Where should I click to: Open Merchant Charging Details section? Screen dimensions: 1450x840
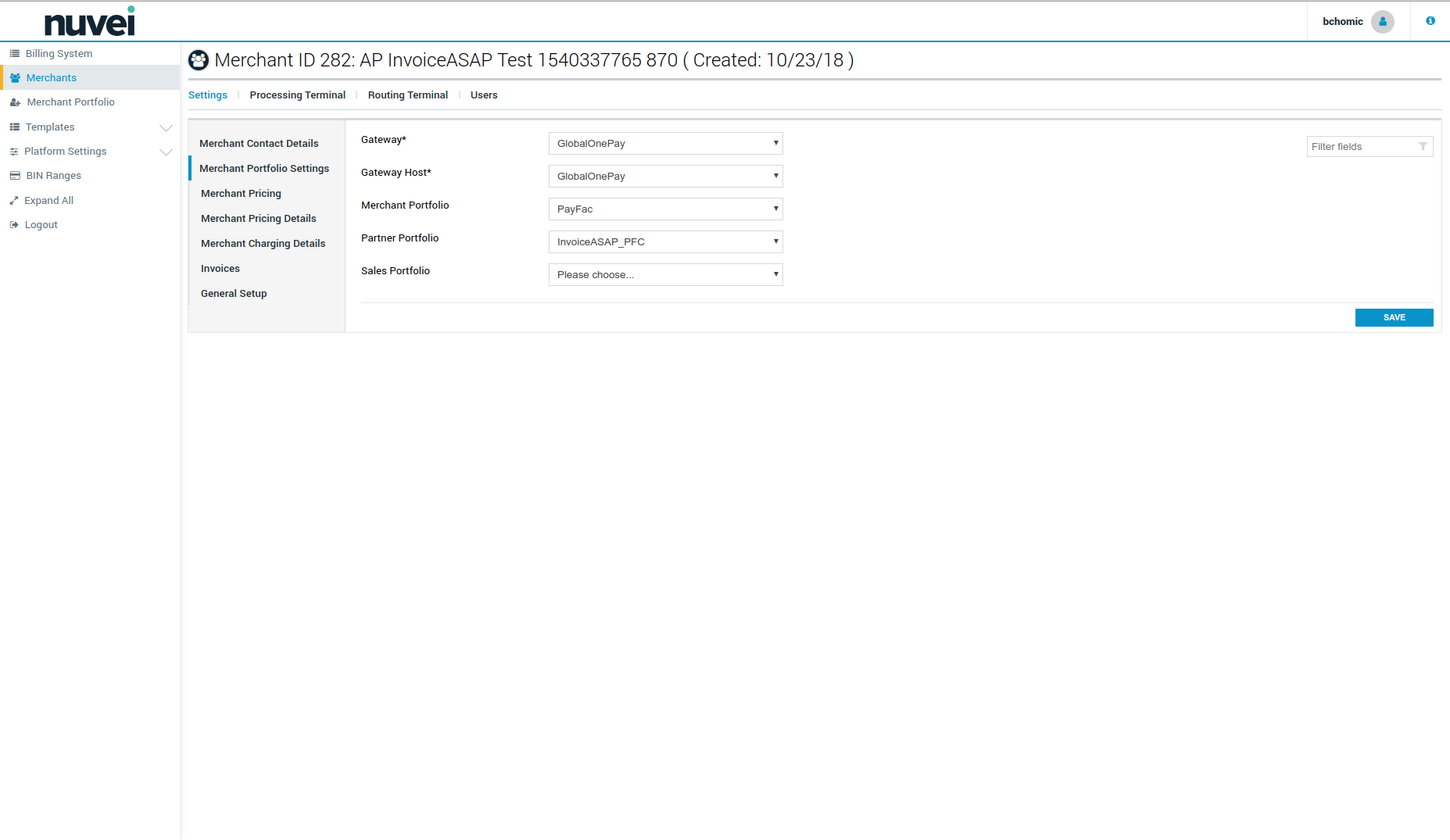pos(263,244)
